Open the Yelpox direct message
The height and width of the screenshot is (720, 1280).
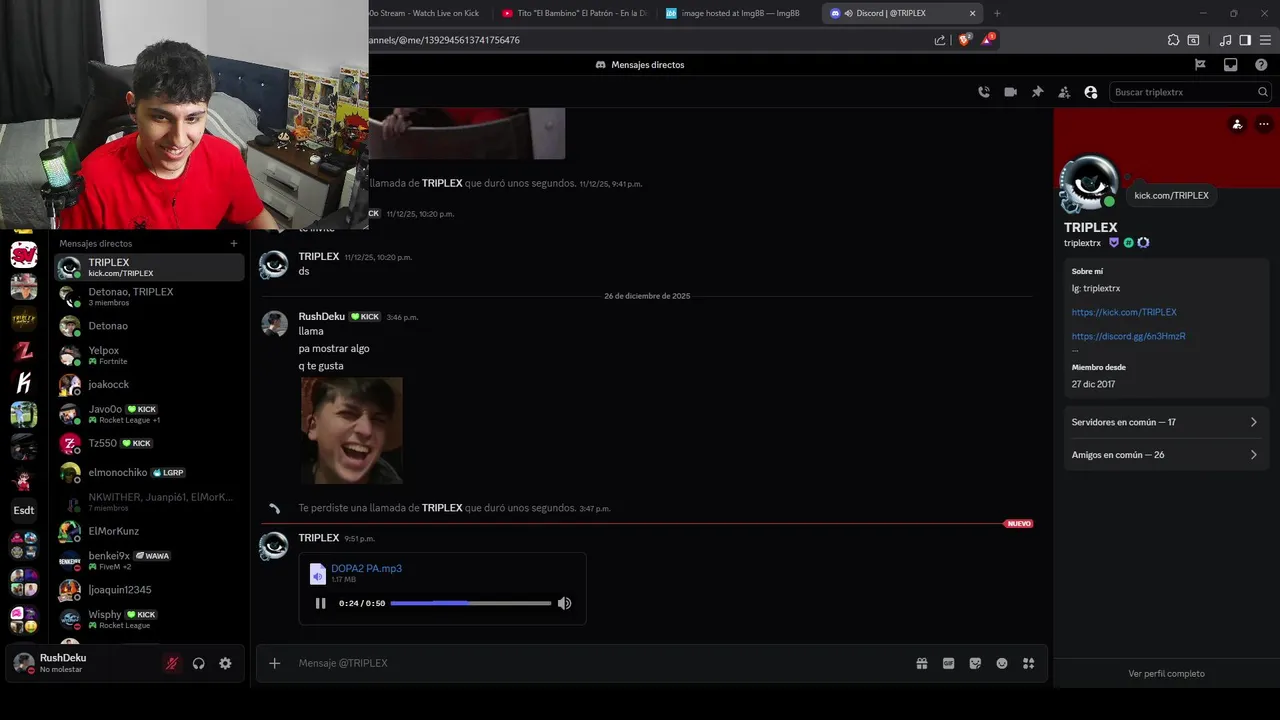[x=149, y=355]
